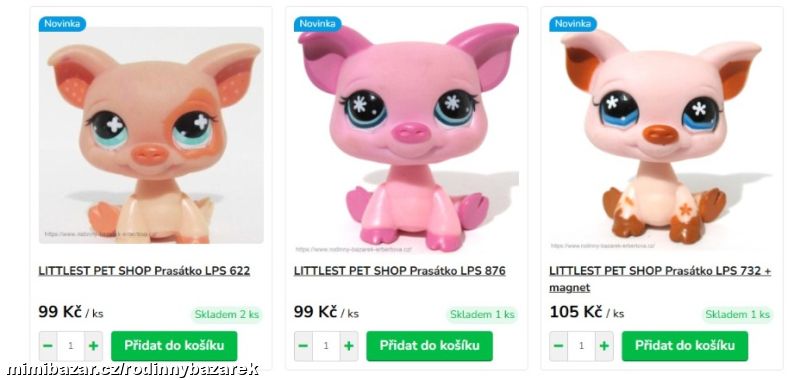Viewport: 800px width, 380px height.
Task: Click Novinka badge on LPS 876 card
Action: pyautogui.click(x=317, y=23)
